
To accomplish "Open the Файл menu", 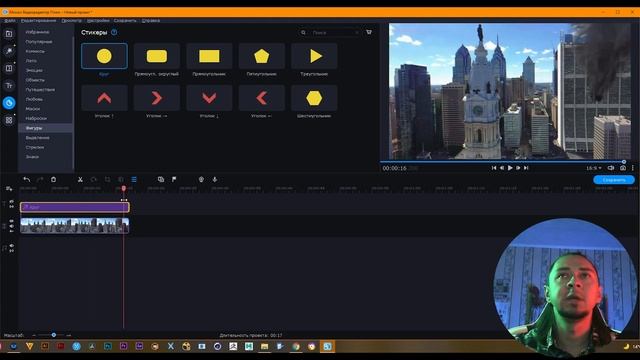I will point(10,20).
